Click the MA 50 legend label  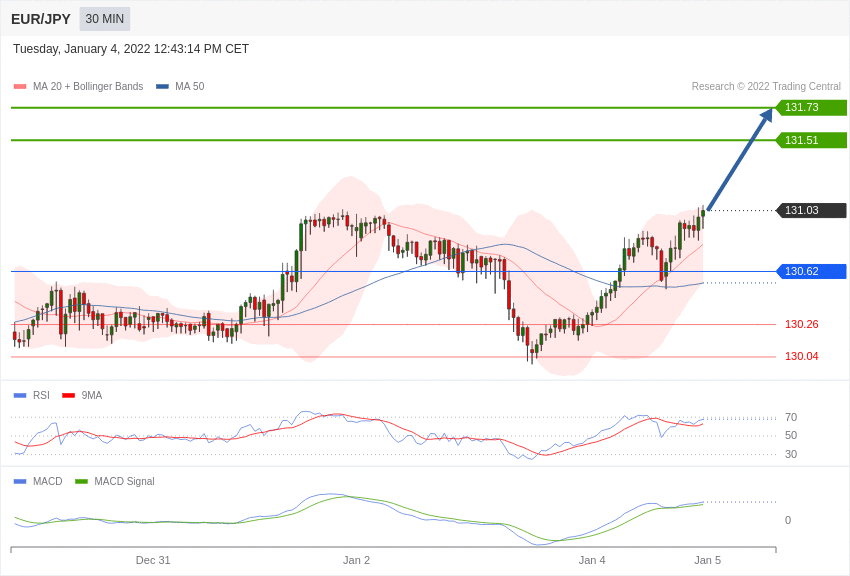click(x=189, y=86)
